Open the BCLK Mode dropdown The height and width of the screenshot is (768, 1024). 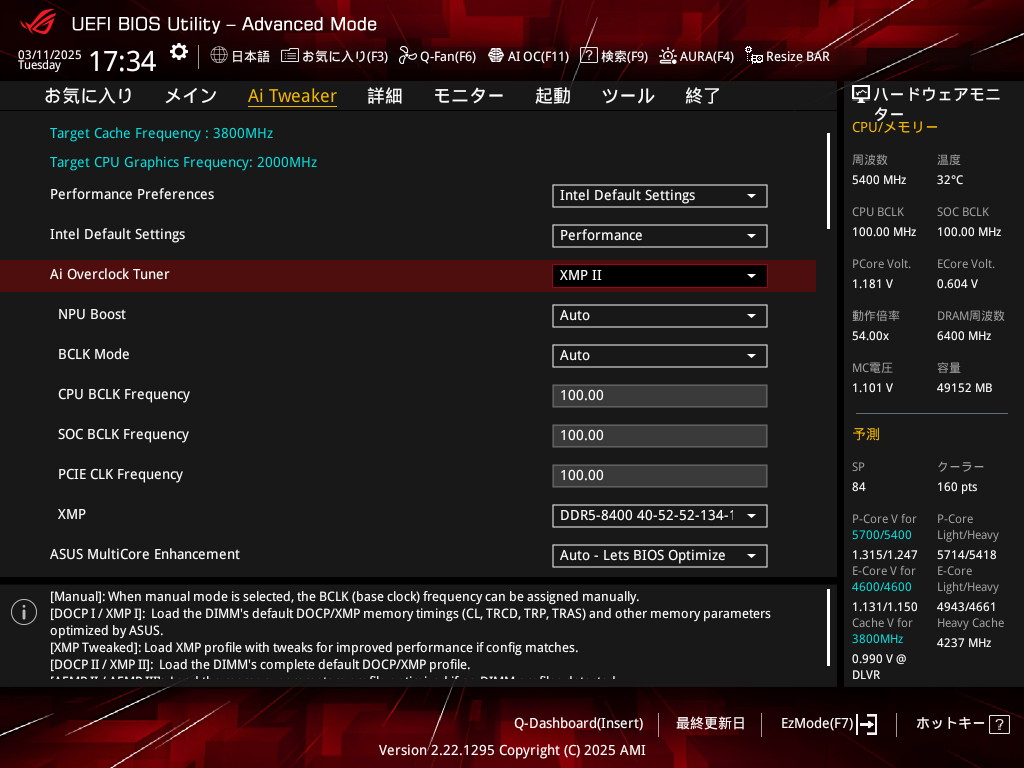(660, 355)
